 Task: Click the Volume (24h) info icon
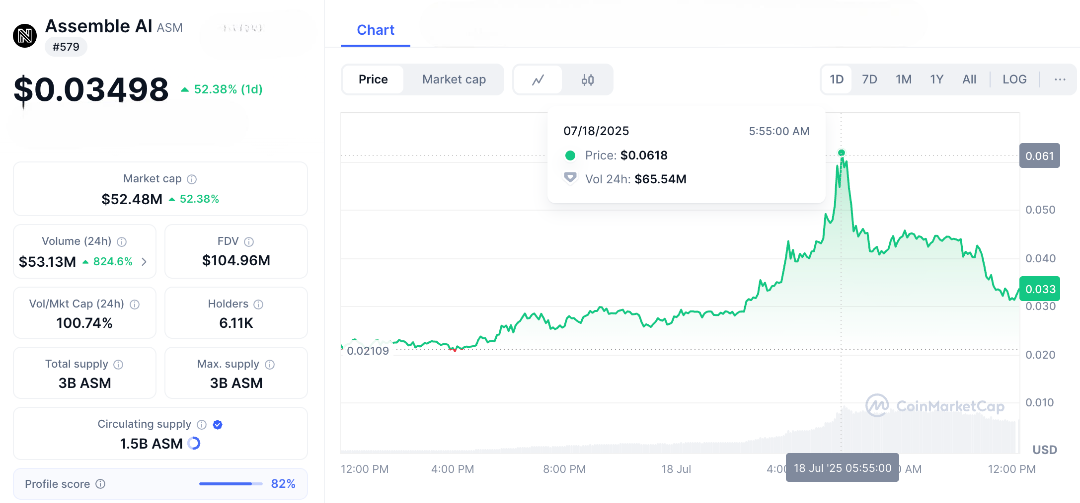coord(122,242)
